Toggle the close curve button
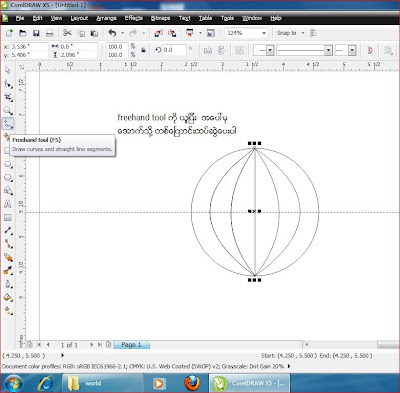The image size is (400, 393). click(x=370, y=50)
